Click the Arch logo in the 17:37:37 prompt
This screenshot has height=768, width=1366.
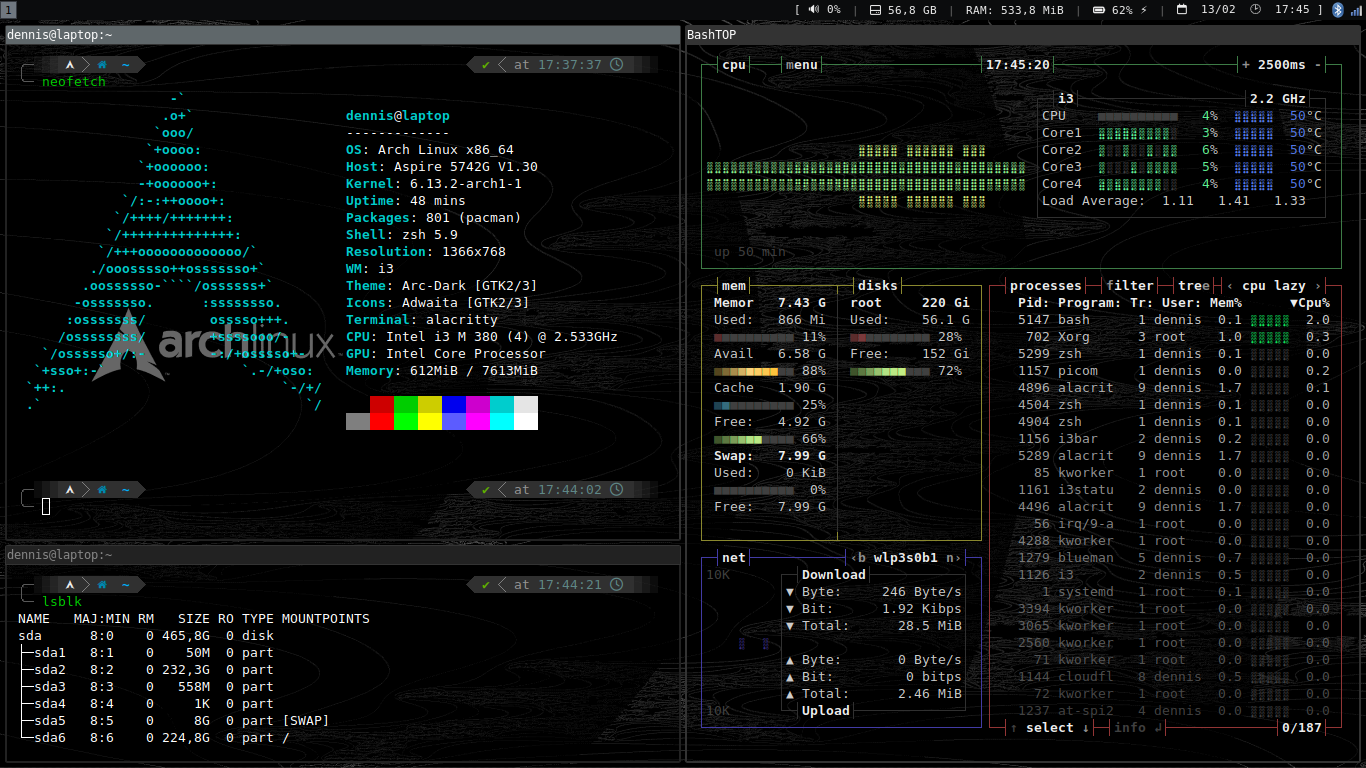(69, 65)
